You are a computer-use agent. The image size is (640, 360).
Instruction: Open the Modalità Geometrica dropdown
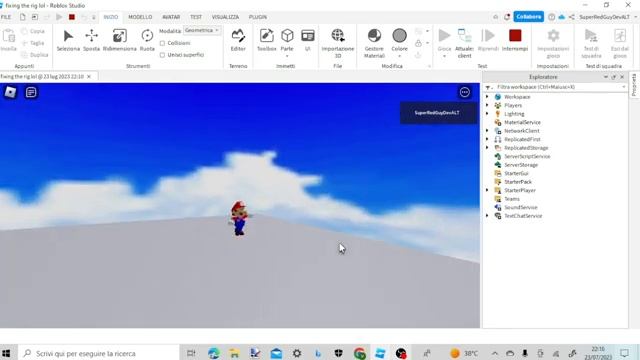202,31
